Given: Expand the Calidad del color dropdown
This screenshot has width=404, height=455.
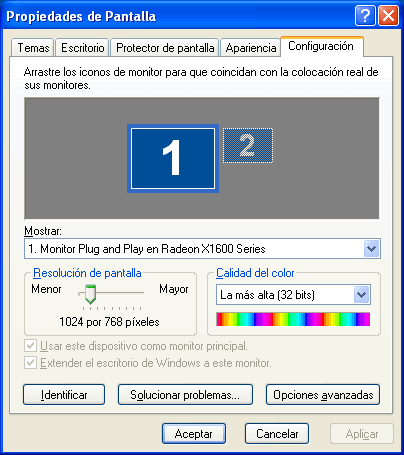Looking at the screenshot, I should click(362, 295).
